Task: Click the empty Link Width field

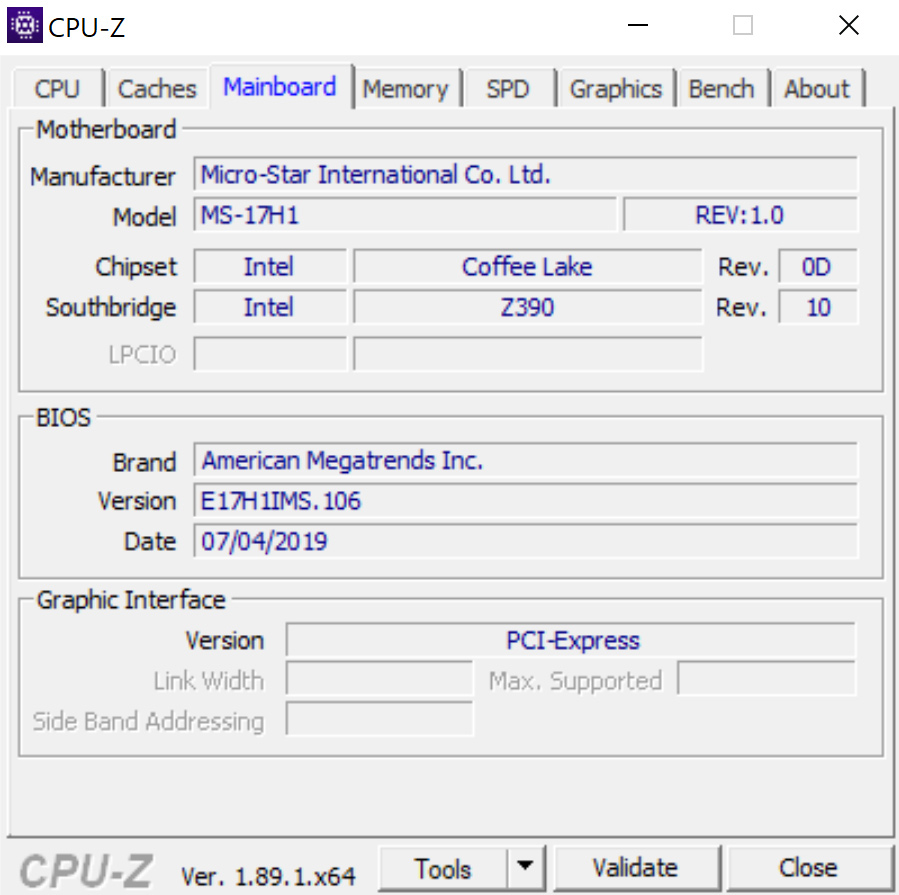Action: [380, 679]
